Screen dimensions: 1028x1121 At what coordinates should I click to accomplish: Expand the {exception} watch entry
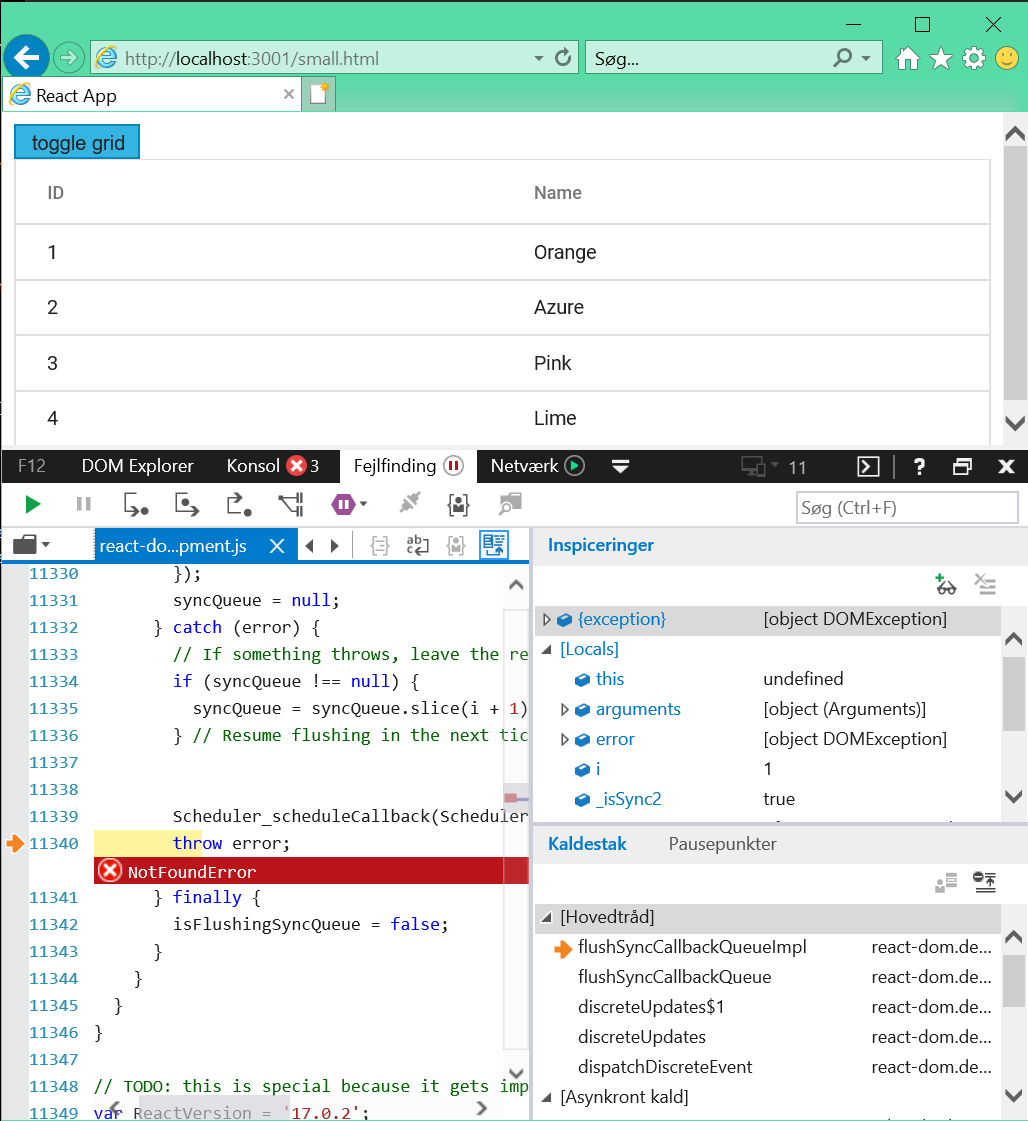(546, 620)
